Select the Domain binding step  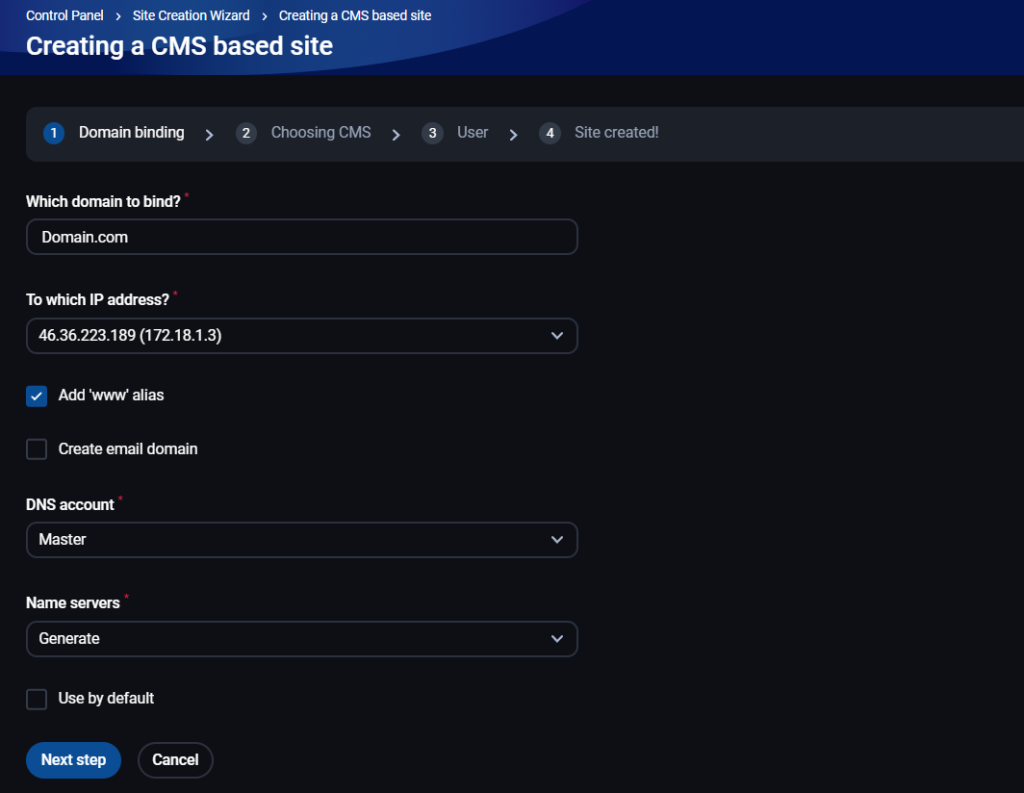point(131,133)
